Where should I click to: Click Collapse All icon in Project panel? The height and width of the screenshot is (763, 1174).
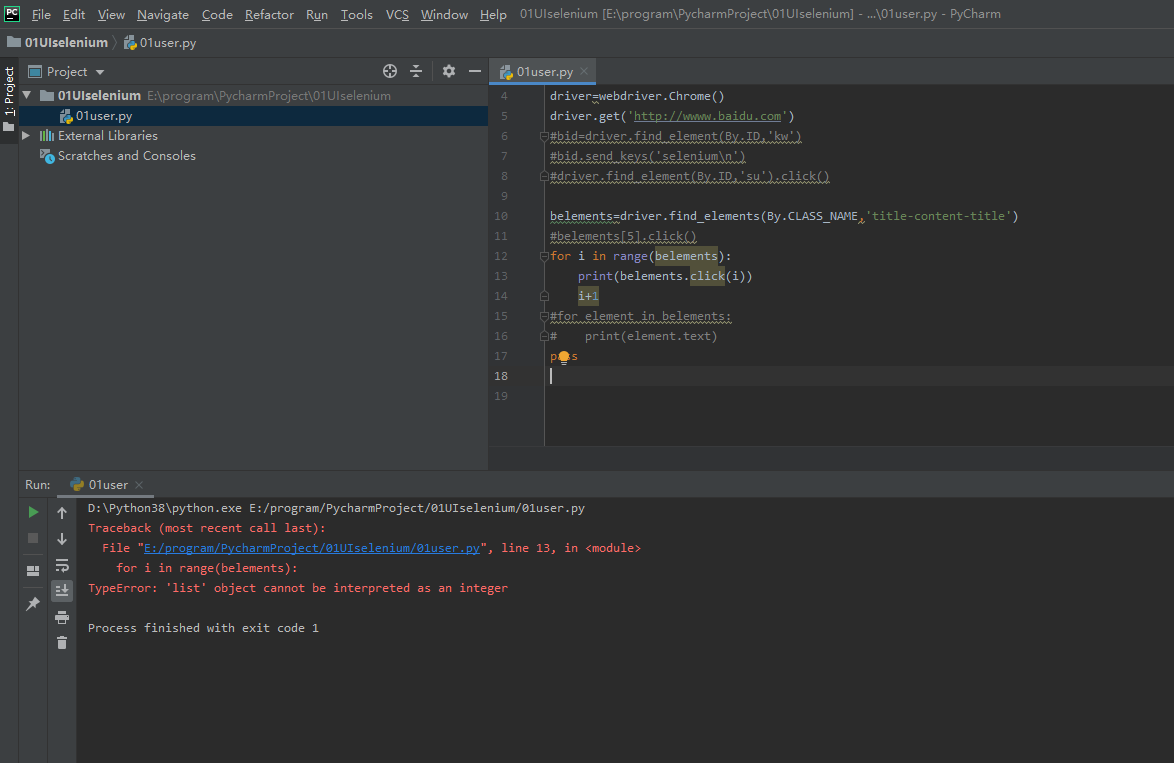click(417, 71)
